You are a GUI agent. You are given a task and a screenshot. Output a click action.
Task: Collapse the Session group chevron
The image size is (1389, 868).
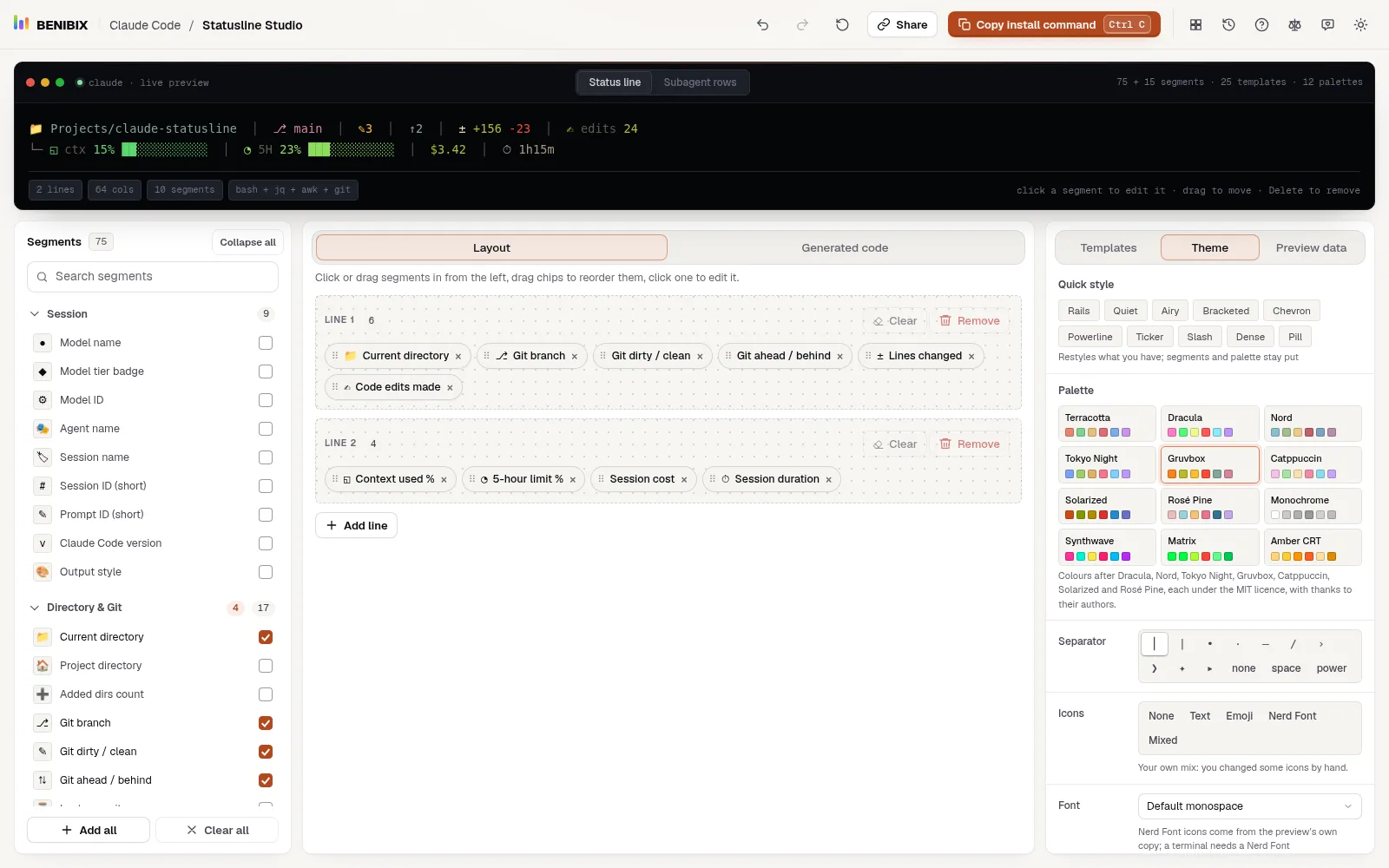pos(35,314)
